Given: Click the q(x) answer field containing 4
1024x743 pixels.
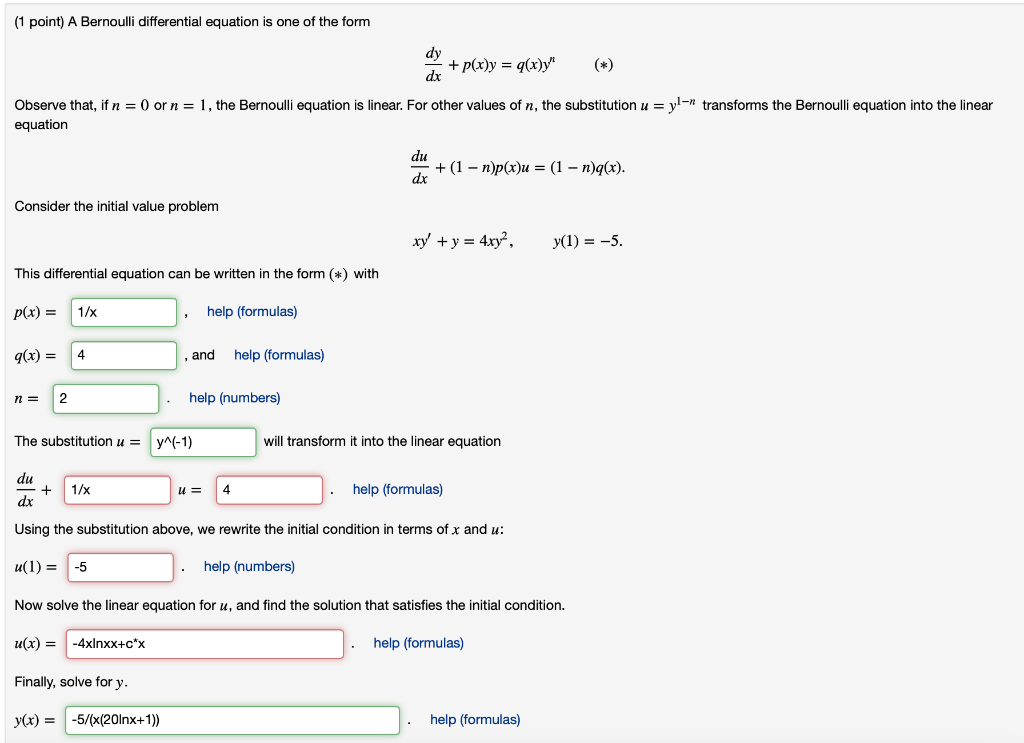Looking at the screenshot, I should pos(123,355).
